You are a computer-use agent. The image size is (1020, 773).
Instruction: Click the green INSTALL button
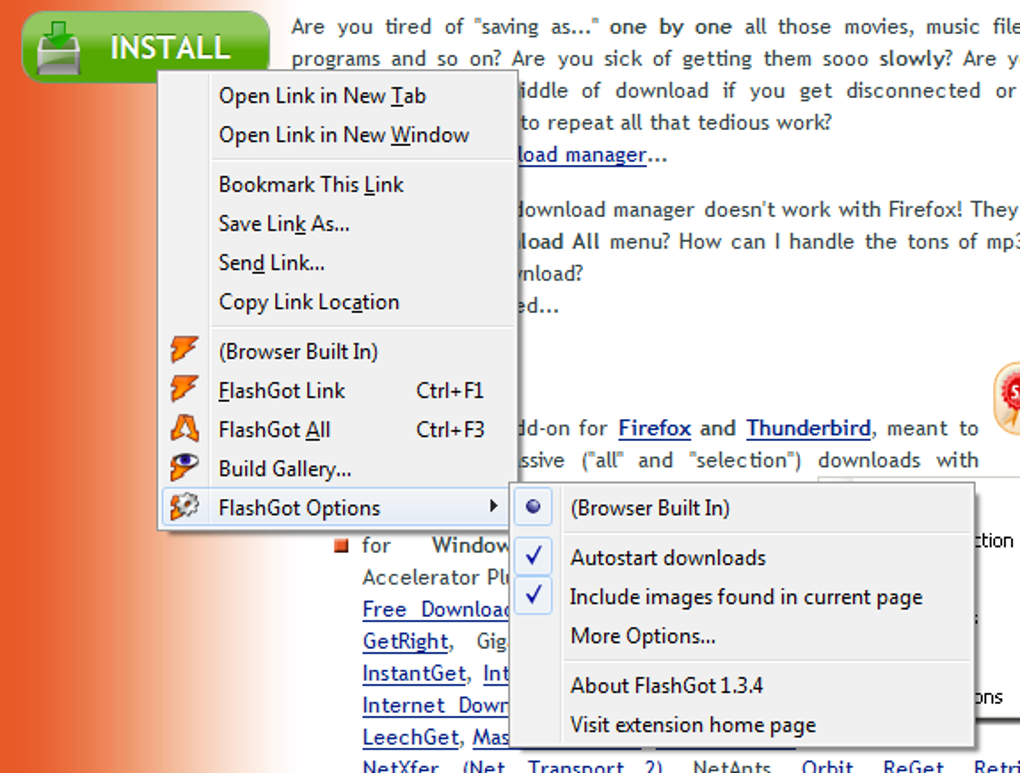click(146, 47)
